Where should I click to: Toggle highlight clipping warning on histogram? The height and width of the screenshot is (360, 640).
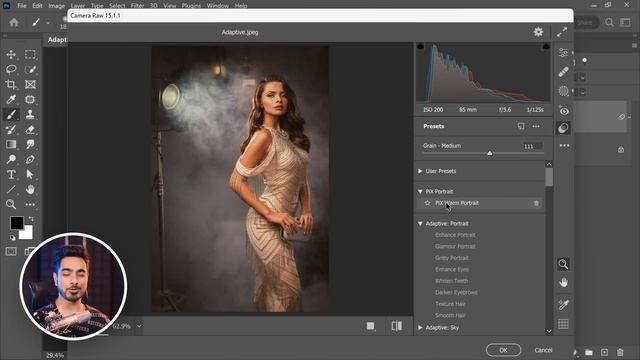(546, 46)
